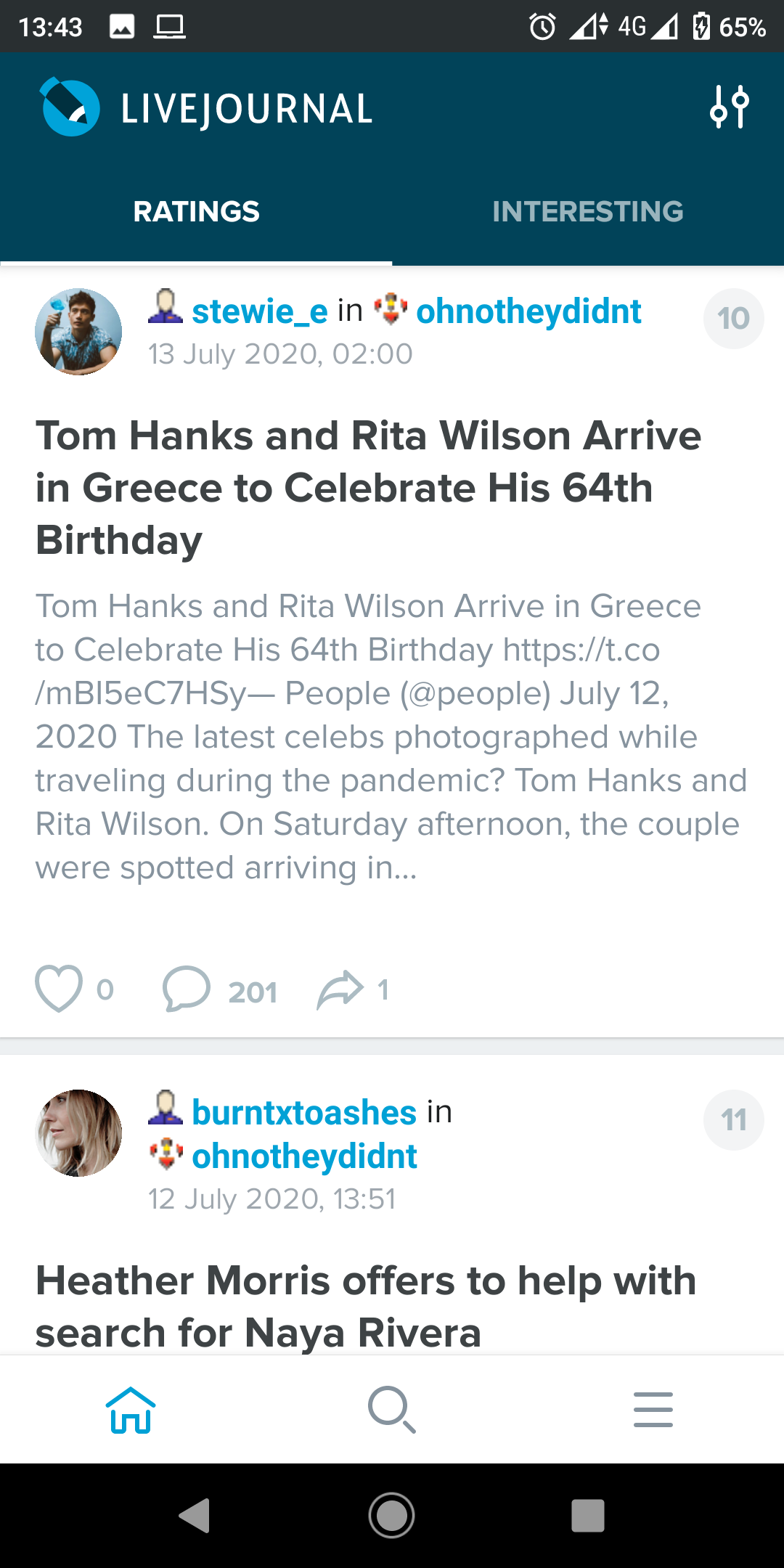Viewport: 784px width, 1568px height.
Task: Tap burntxtoashes avatar picture
Action: click(78, 1133)
